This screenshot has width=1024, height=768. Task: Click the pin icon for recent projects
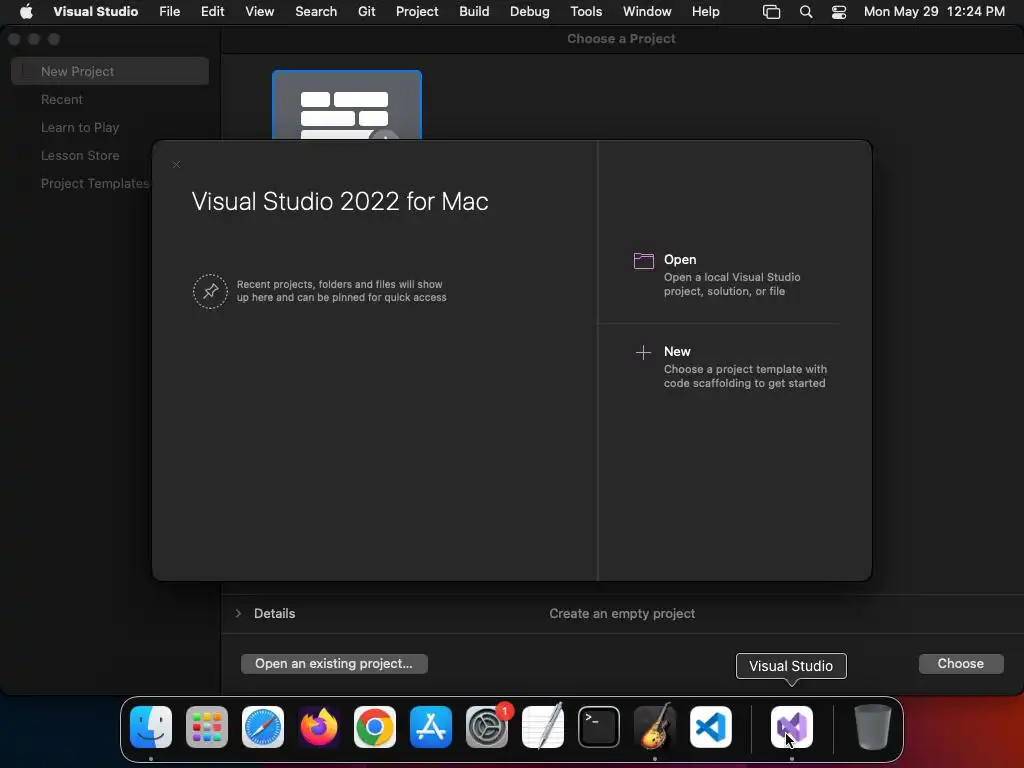tap(210, 291)
